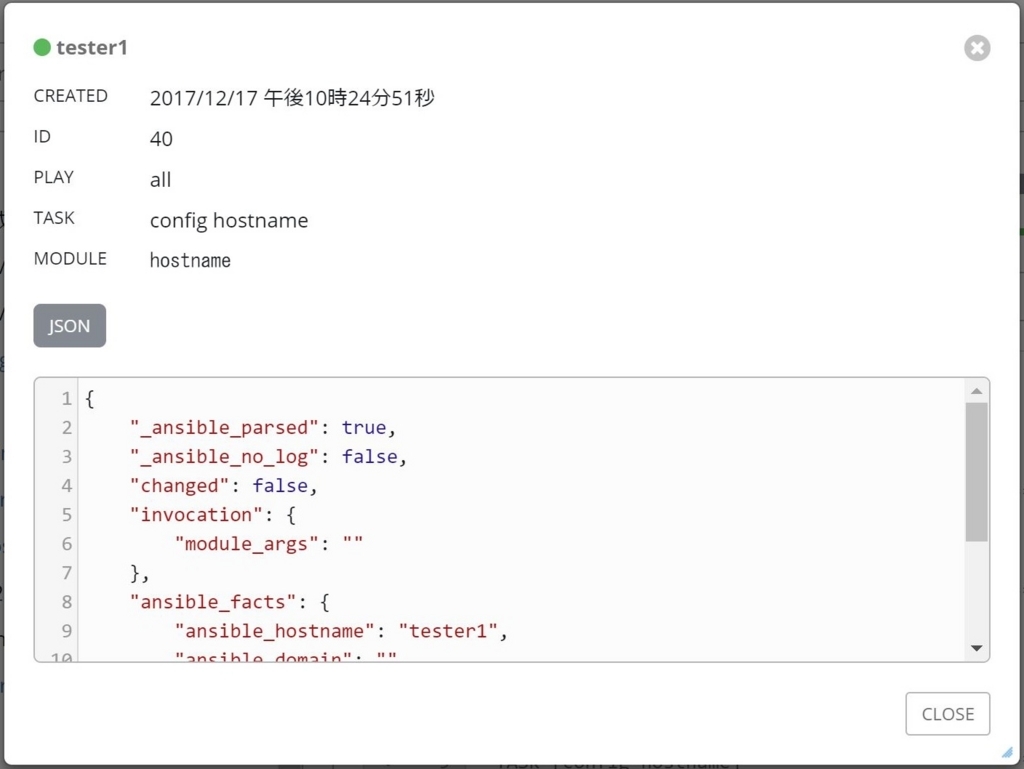This screenshot has height=769, width=1024.
Task: Click the "tester1" string value in JSON
Action: point(448,631)
